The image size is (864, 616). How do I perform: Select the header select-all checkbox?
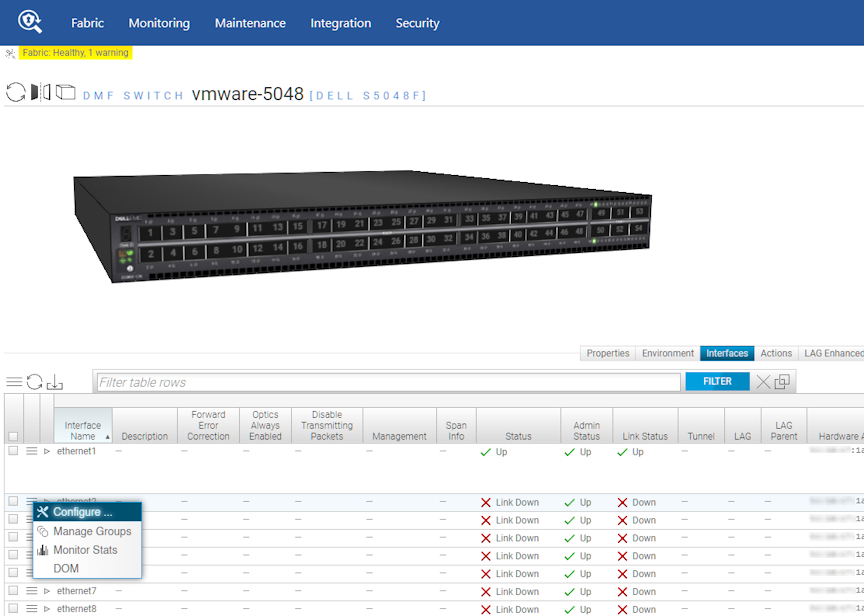[13, 436]
